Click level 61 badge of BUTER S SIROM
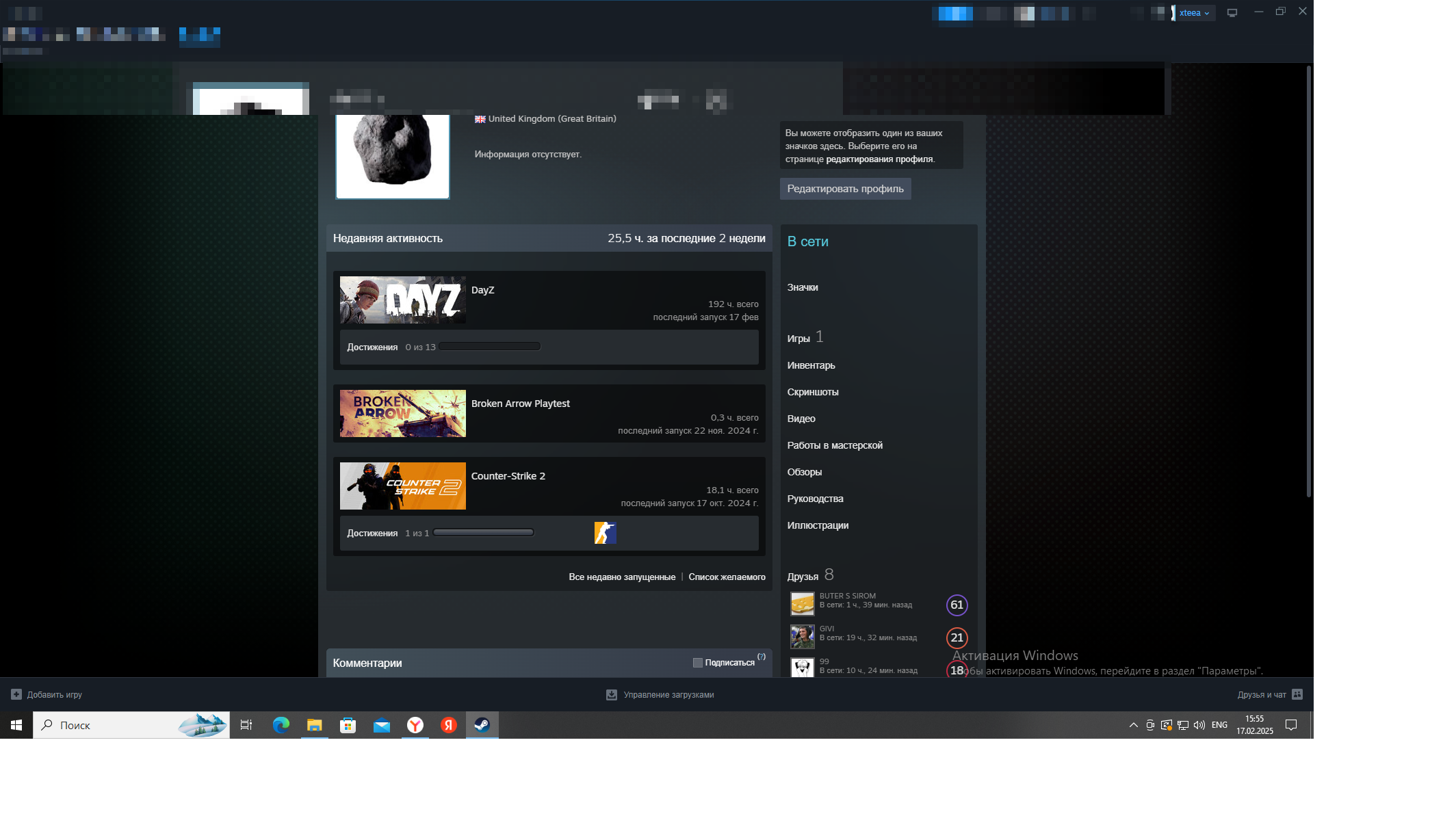This screenshot has width=1456, height=829. tap(957, 605)
